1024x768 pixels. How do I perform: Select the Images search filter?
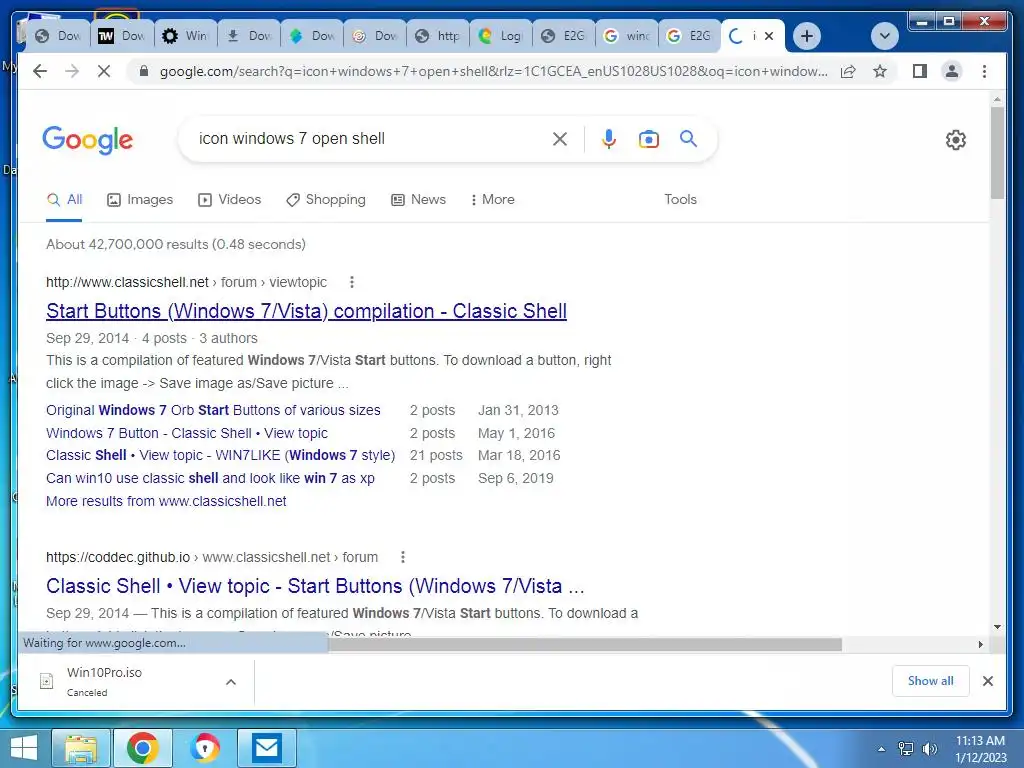point(140,199)
